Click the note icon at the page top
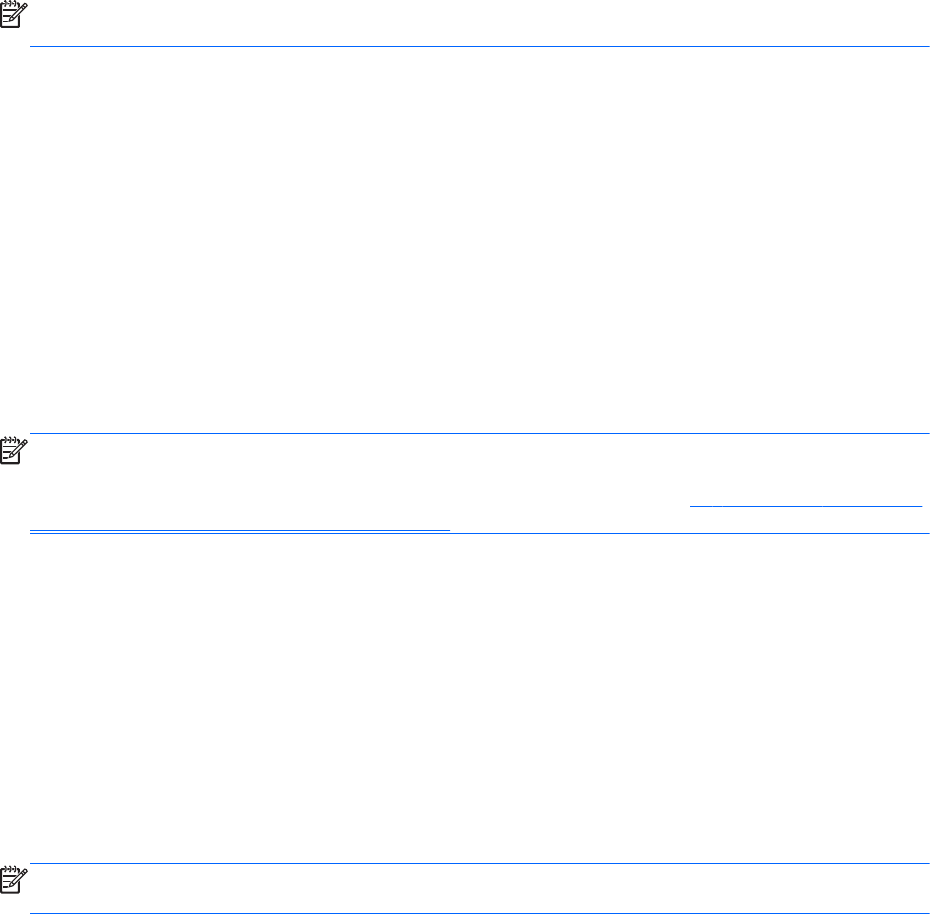This screenshot has width=930, height=914. click(14, 15)
